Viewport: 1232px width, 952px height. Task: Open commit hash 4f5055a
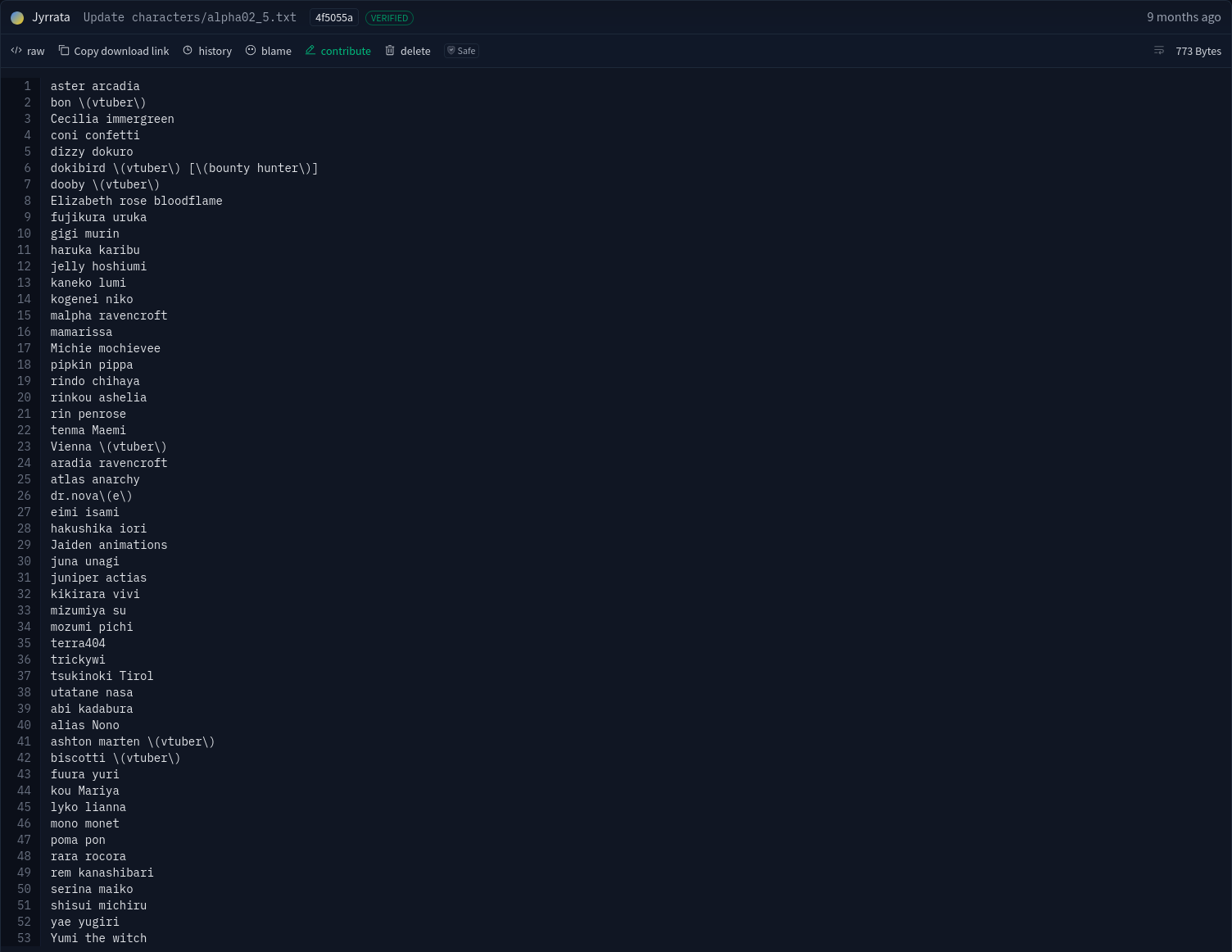[x=334, y=17]
